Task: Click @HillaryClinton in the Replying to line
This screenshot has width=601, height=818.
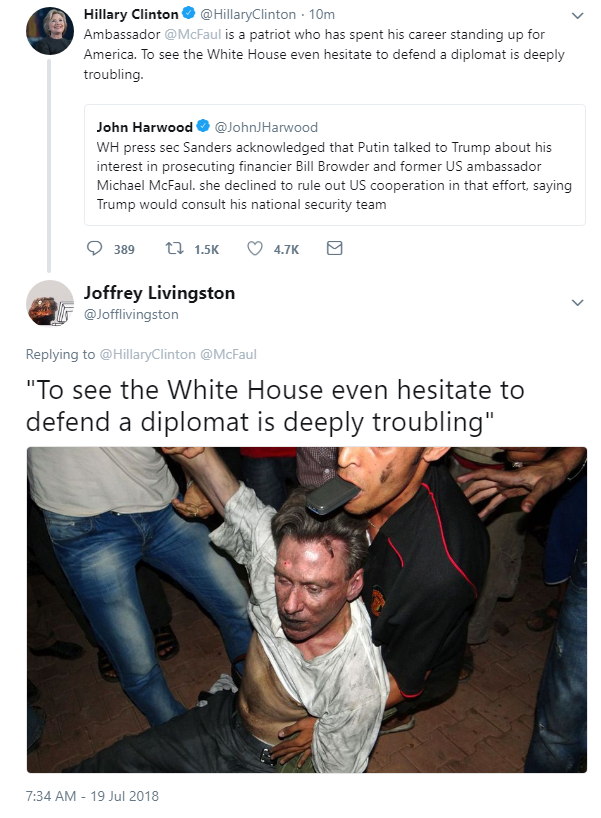Action: point(147,355)
